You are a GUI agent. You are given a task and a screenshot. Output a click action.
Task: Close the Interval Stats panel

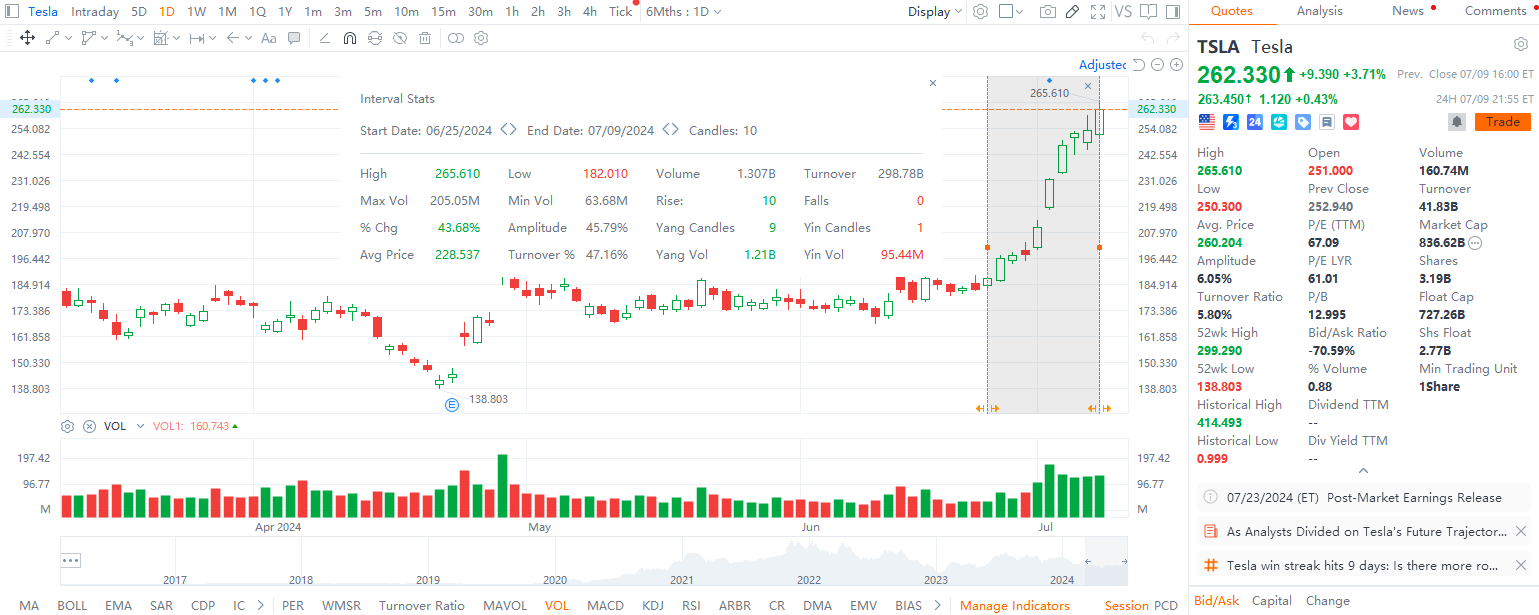933,84
